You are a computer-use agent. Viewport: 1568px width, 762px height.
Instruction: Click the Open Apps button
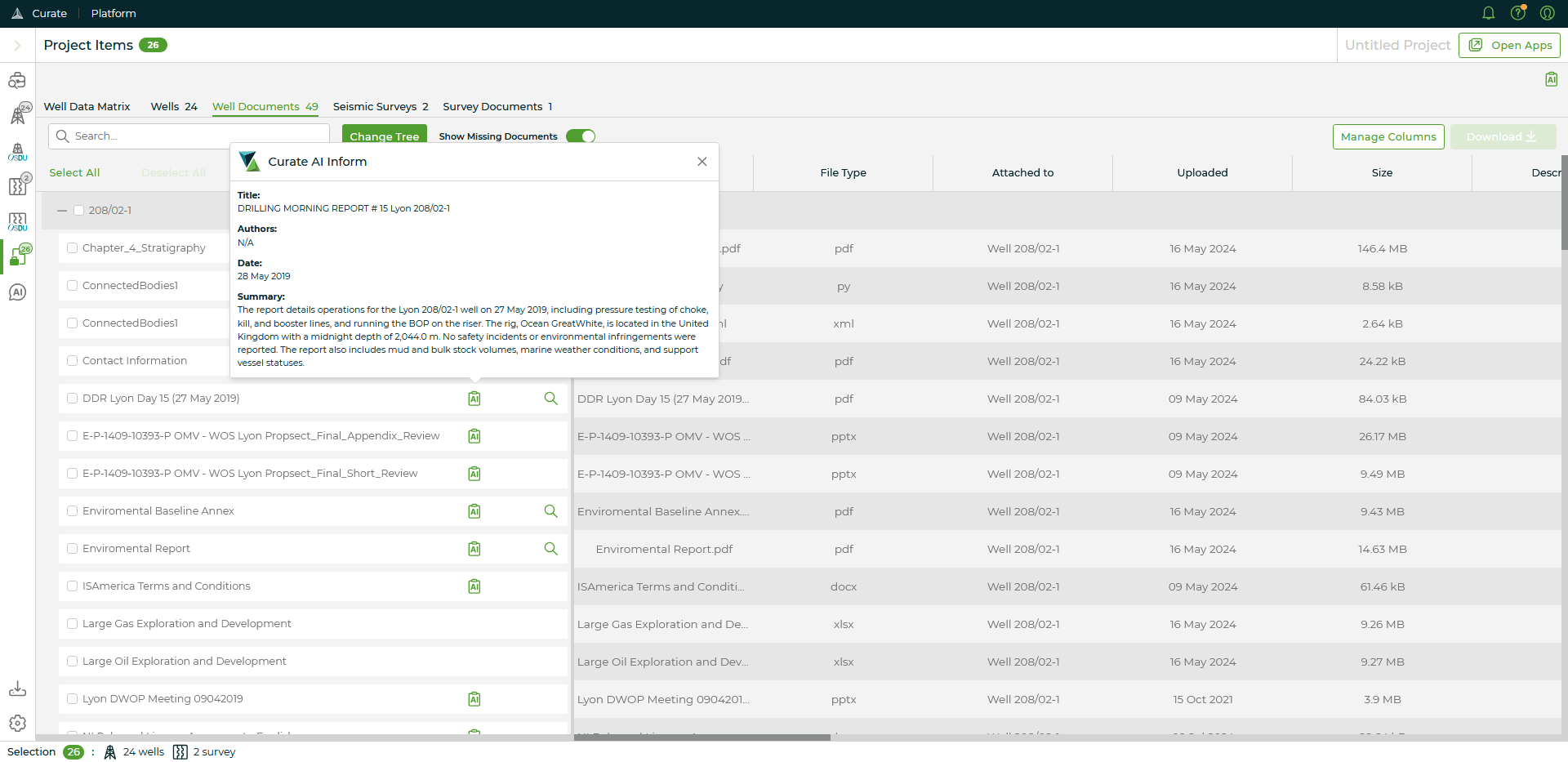click(x=1509, y=45)
